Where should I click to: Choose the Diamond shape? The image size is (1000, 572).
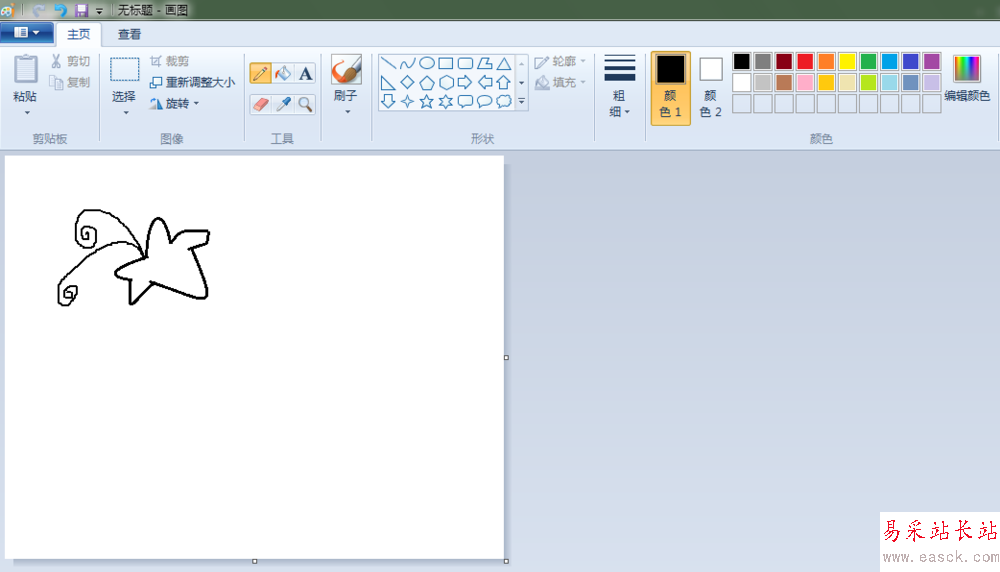(408, 82)
